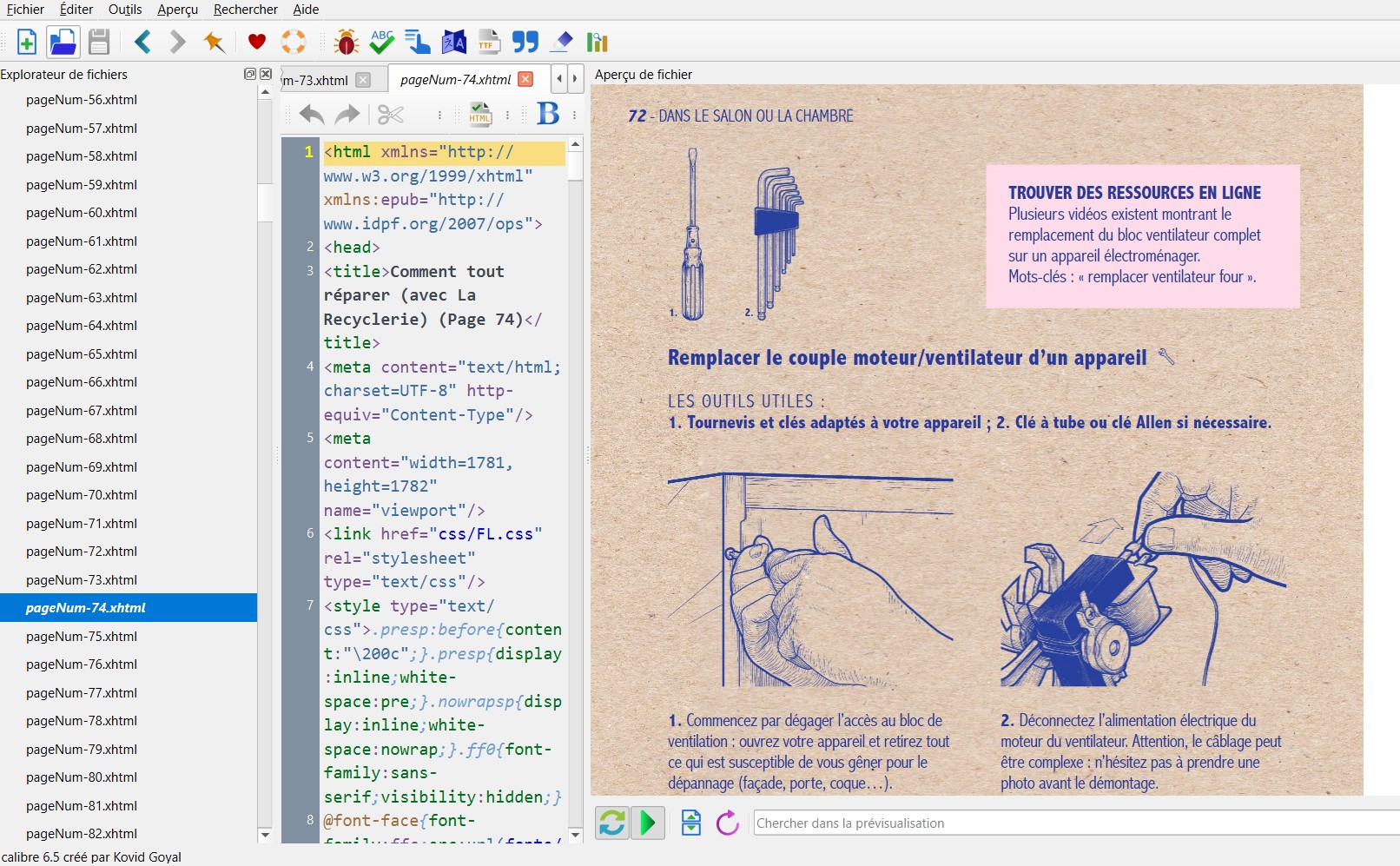1400x866 pixels.
Task: Toggle the green play sync preview button
Action: coord(648,823)
